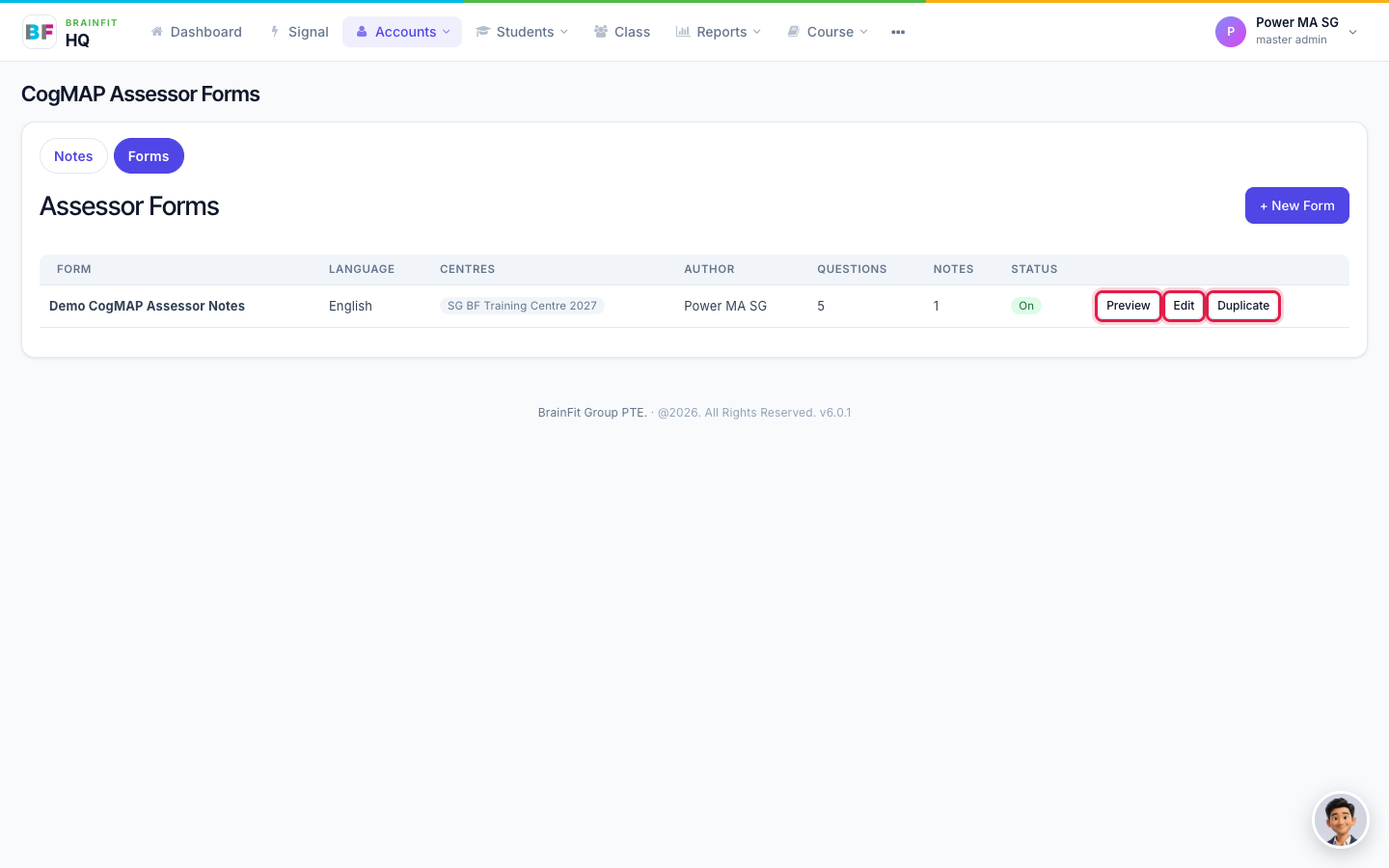Preview the Demo CogMAP Assessor Notes form
Image resolution: width=1389 pixels, height=868 pixels.
tap(1129, 306)
